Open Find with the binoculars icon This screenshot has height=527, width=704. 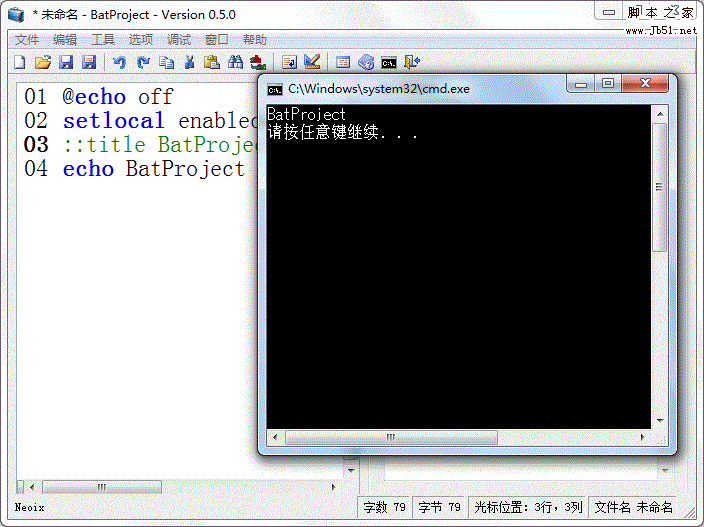(x=235, y=62)
